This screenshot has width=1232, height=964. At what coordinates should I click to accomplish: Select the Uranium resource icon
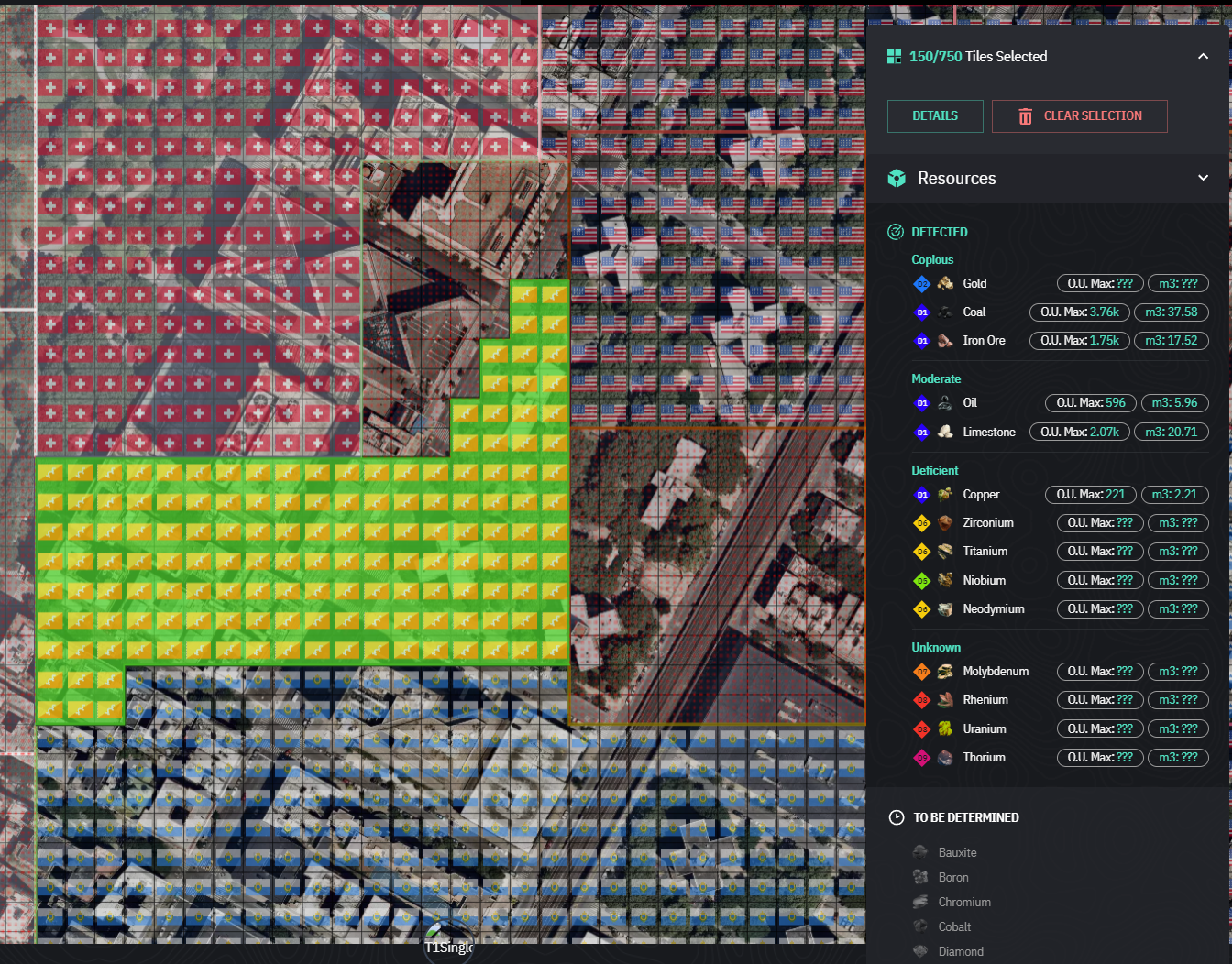(x=945, y=728)
